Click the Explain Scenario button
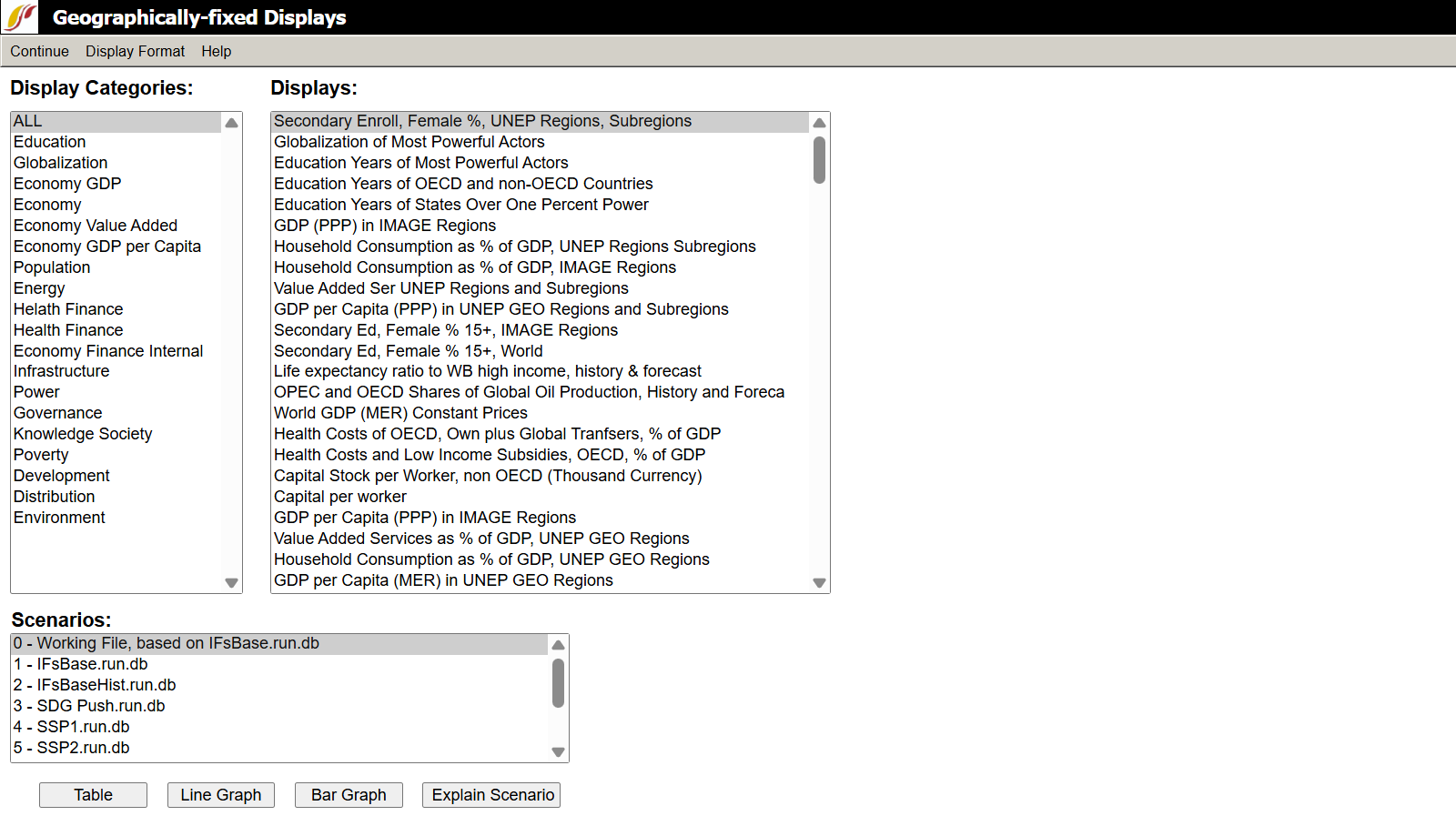1456x836 pixels. click(x=491, y=795)
